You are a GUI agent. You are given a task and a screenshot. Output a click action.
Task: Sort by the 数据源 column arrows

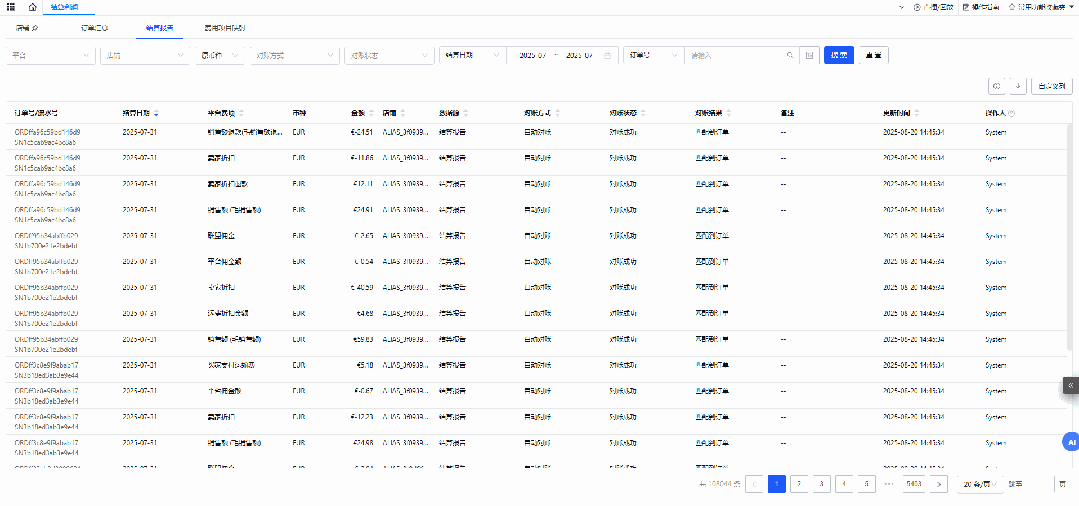[x=466, y=113]
